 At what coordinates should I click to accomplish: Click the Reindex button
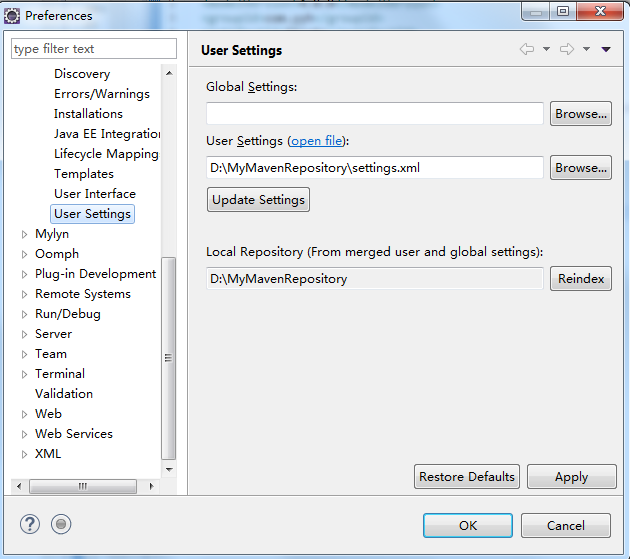tap(581, 278)
